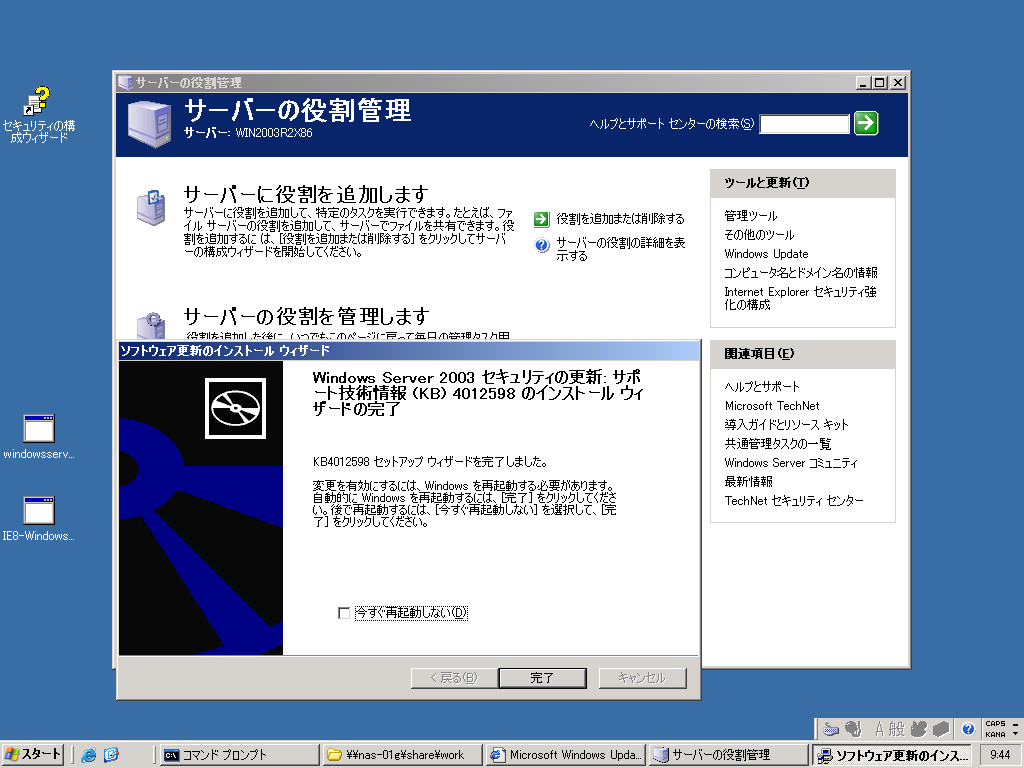Click the 完了 button to finish the wizard

pos(542,677)
